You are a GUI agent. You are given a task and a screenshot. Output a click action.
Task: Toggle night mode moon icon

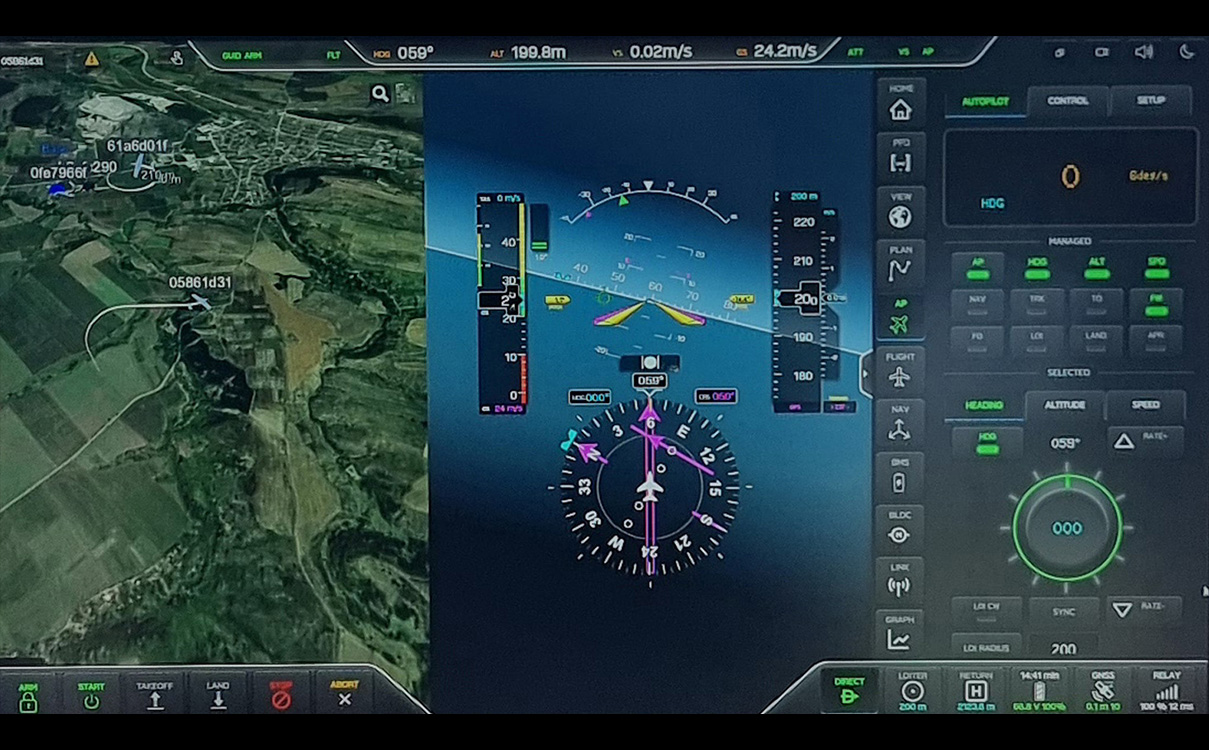click(1187, 52)
